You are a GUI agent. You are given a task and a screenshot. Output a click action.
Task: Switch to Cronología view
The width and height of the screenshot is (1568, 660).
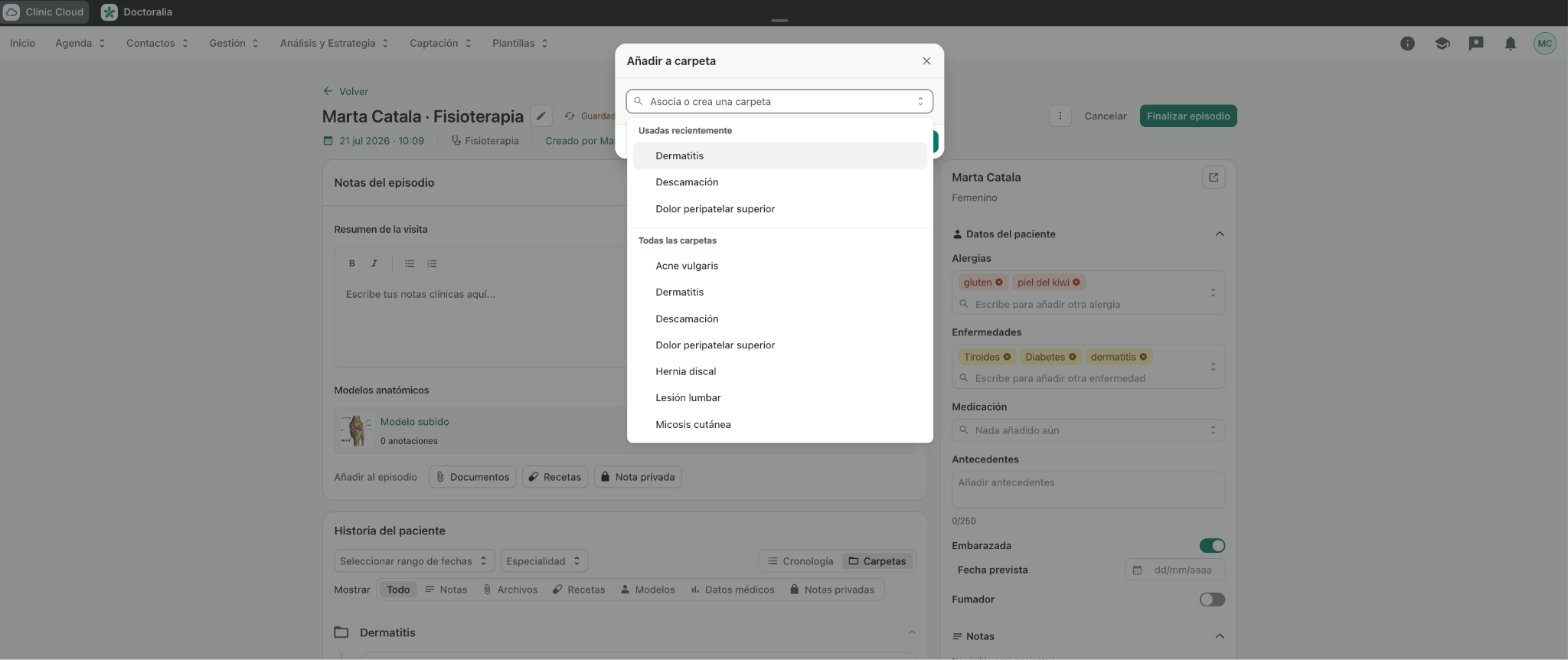[x=800, y=561]
